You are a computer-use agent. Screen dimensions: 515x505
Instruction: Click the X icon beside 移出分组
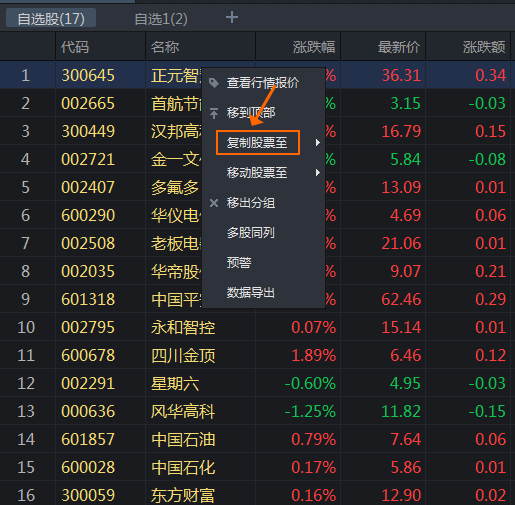pos(214,203)
